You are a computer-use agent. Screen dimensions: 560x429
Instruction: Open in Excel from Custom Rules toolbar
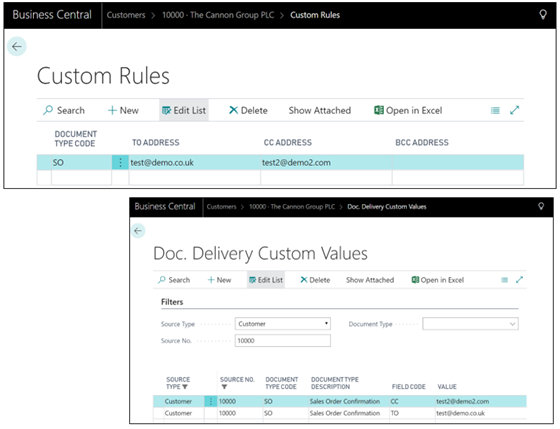408,110
